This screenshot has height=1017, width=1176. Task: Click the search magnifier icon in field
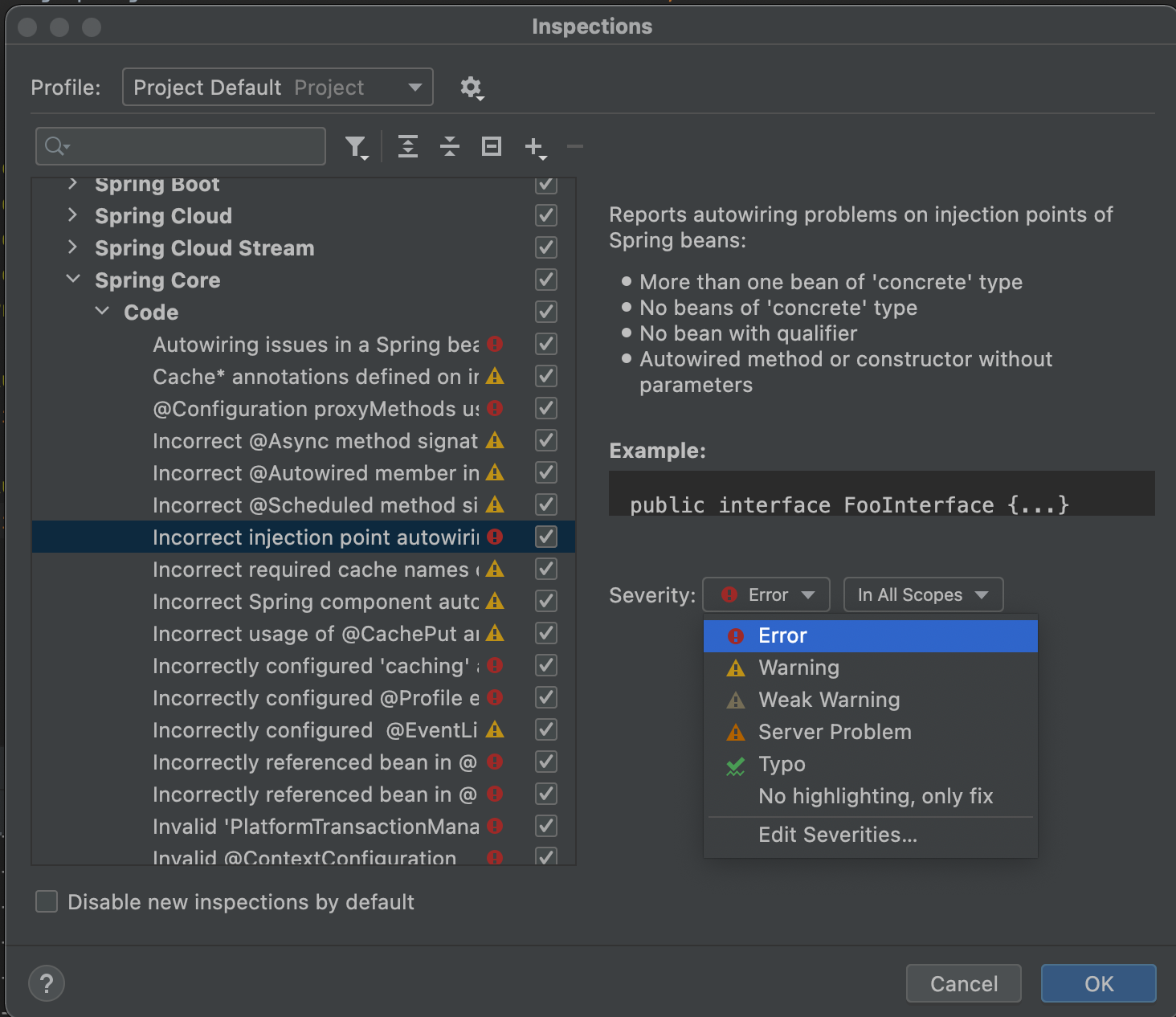pyautogui.click(x=57, y=146)
